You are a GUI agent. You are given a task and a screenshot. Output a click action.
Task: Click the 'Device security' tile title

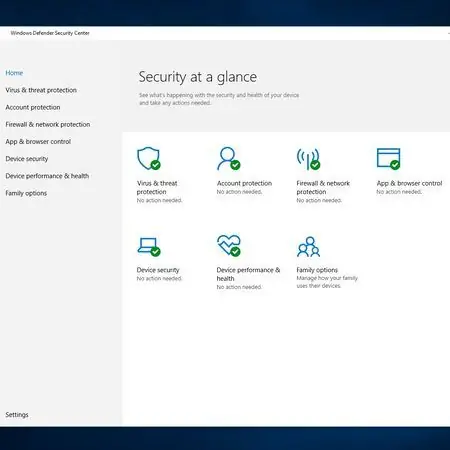(x=158, y=270)
